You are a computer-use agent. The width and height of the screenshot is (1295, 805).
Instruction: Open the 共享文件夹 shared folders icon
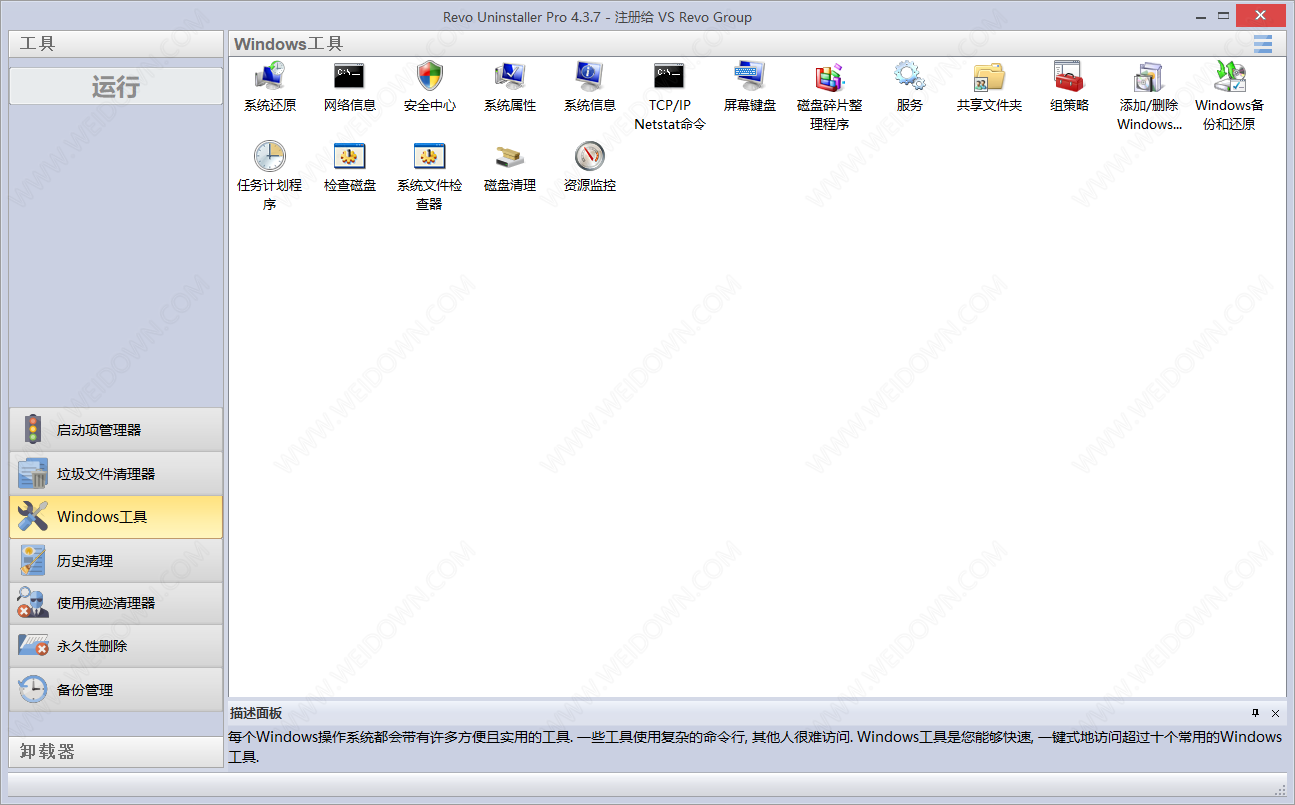pyautogui.click(x=989, y=77)
